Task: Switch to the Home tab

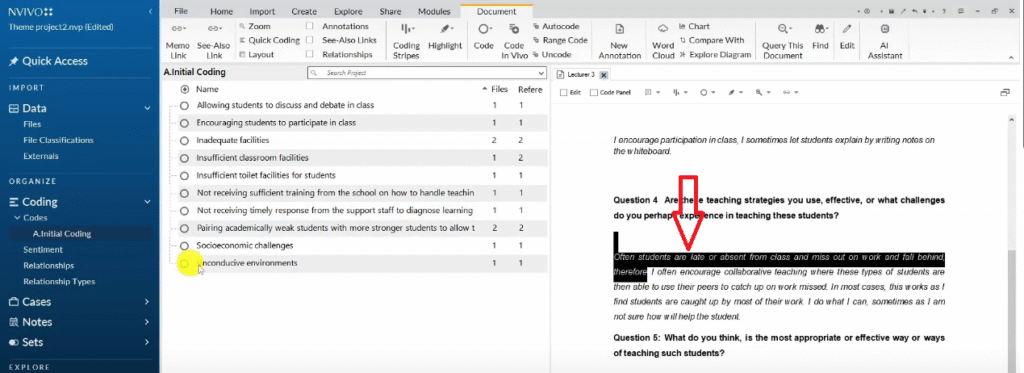Action: (221, 11)
